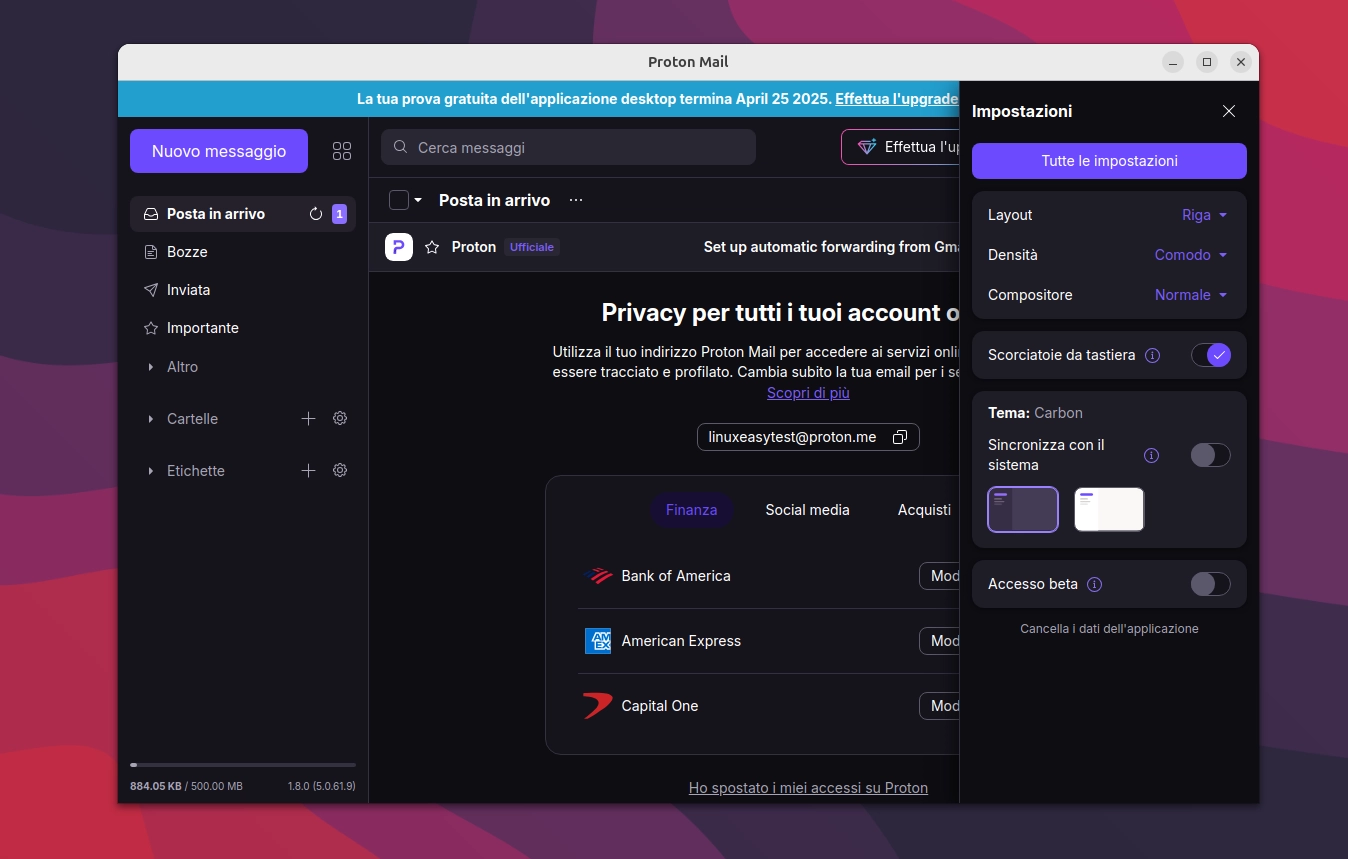This screenshot has height=859, width=1348.
Task: Close the Impostazioni panel with X
Action: [1229, 111]
